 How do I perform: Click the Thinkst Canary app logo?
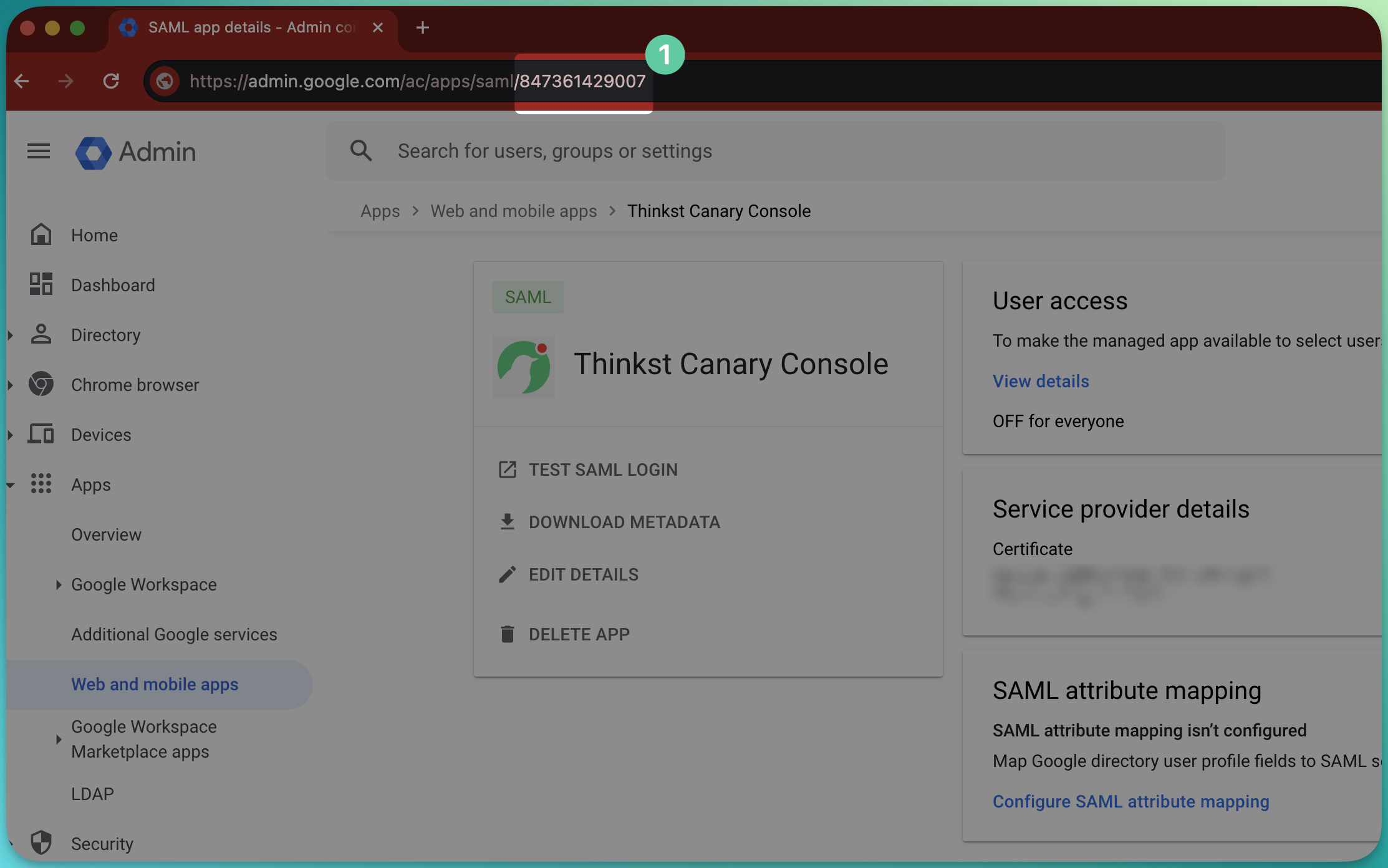[x=524, y=367]
